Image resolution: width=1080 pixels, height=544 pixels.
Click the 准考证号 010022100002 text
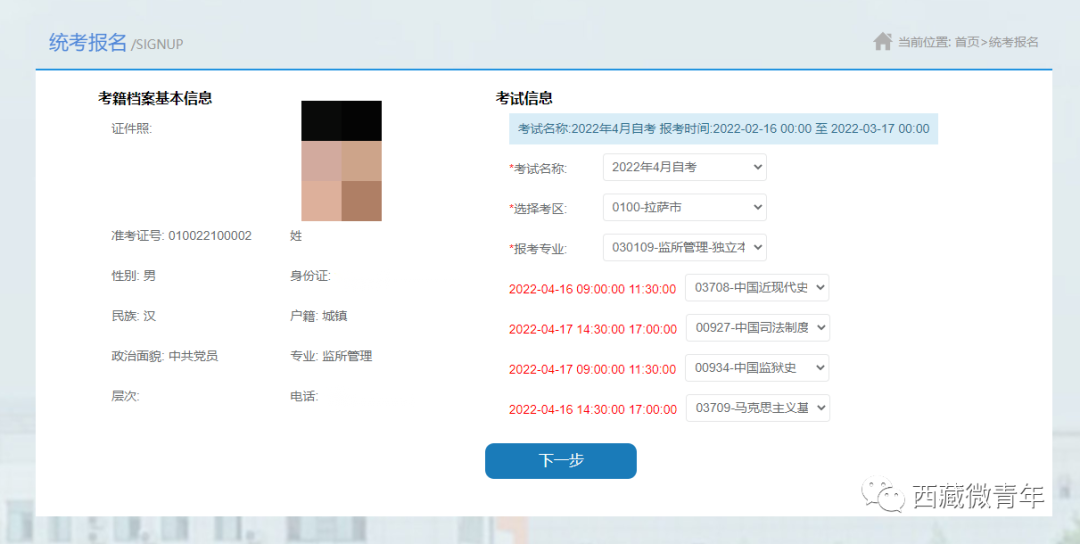point(181,236)
